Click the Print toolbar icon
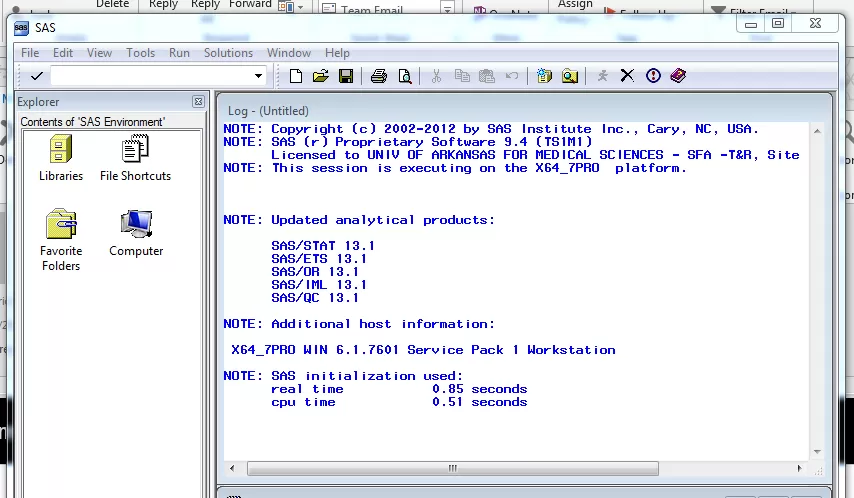Screen dimensions: 854x498 click(379, 76)
